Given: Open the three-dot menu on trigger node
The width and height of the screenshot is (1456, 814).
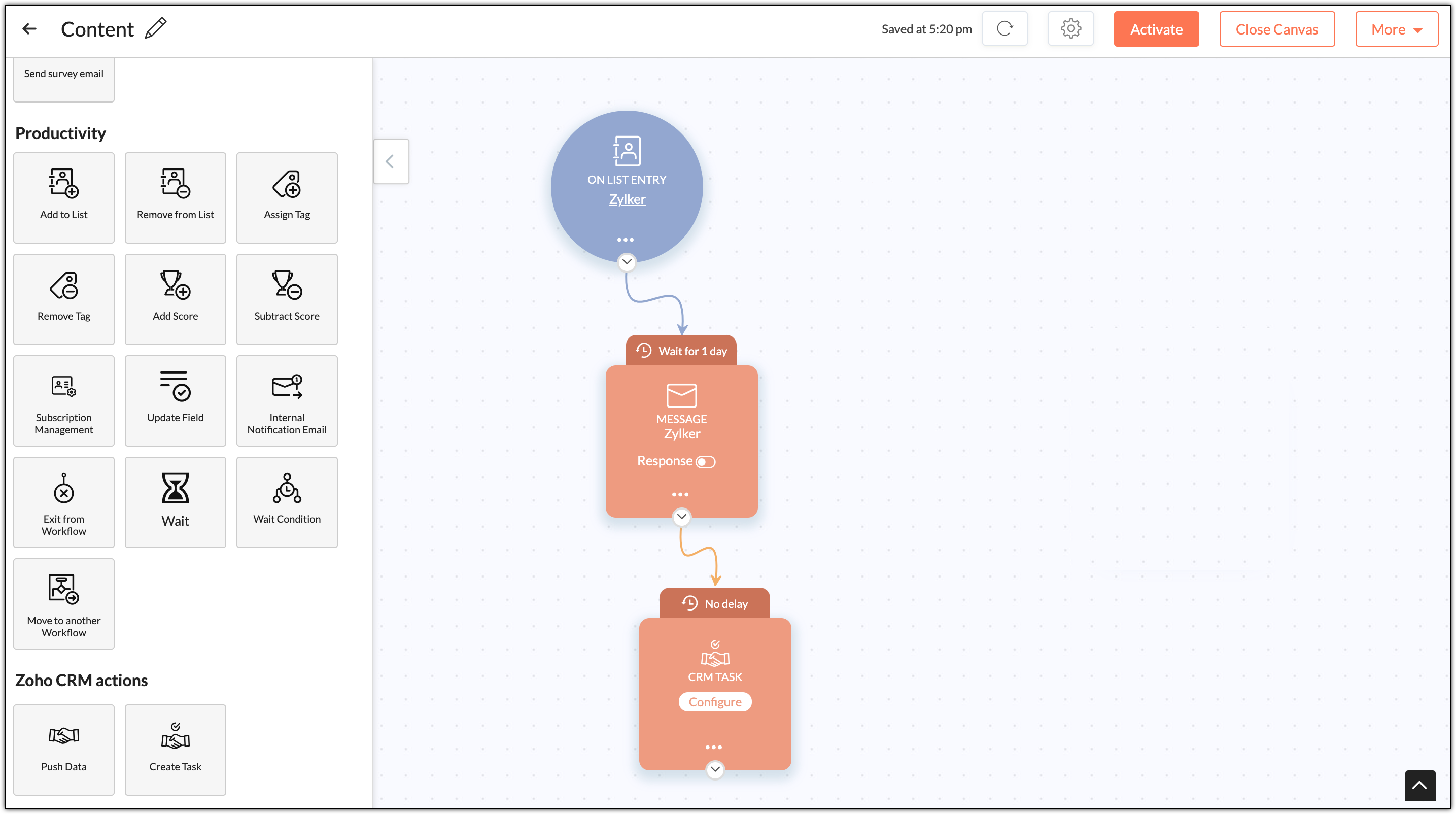Looking at the screenshot, I should 625,240.
